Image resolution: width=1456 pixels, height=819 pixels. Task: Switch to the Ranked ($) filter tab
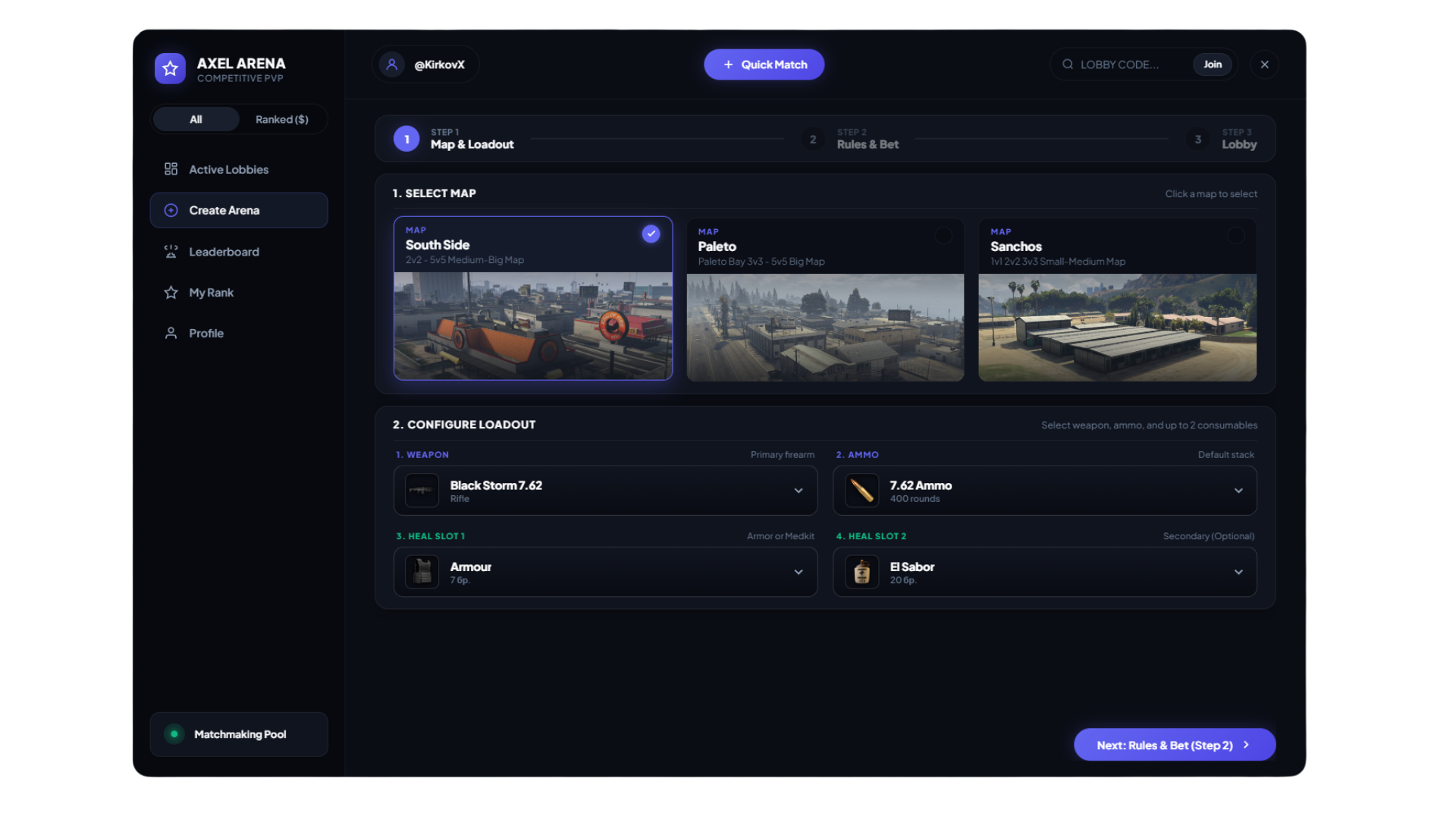point(282,119)
